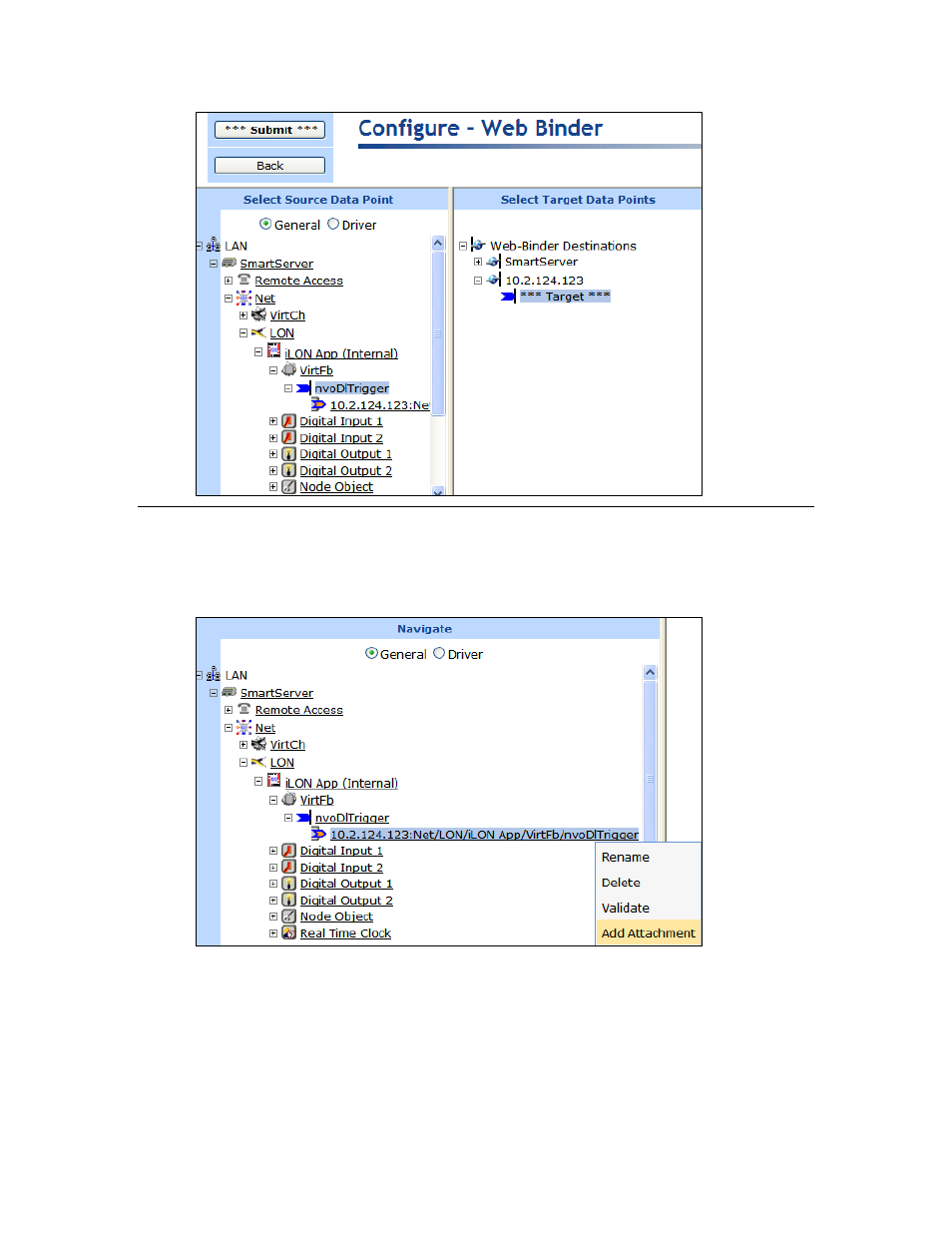Viewport: 952px width, 1233px height.
Task: Click Target data point arrow icon
Action: pyautogui.click(x=508, y=297)
